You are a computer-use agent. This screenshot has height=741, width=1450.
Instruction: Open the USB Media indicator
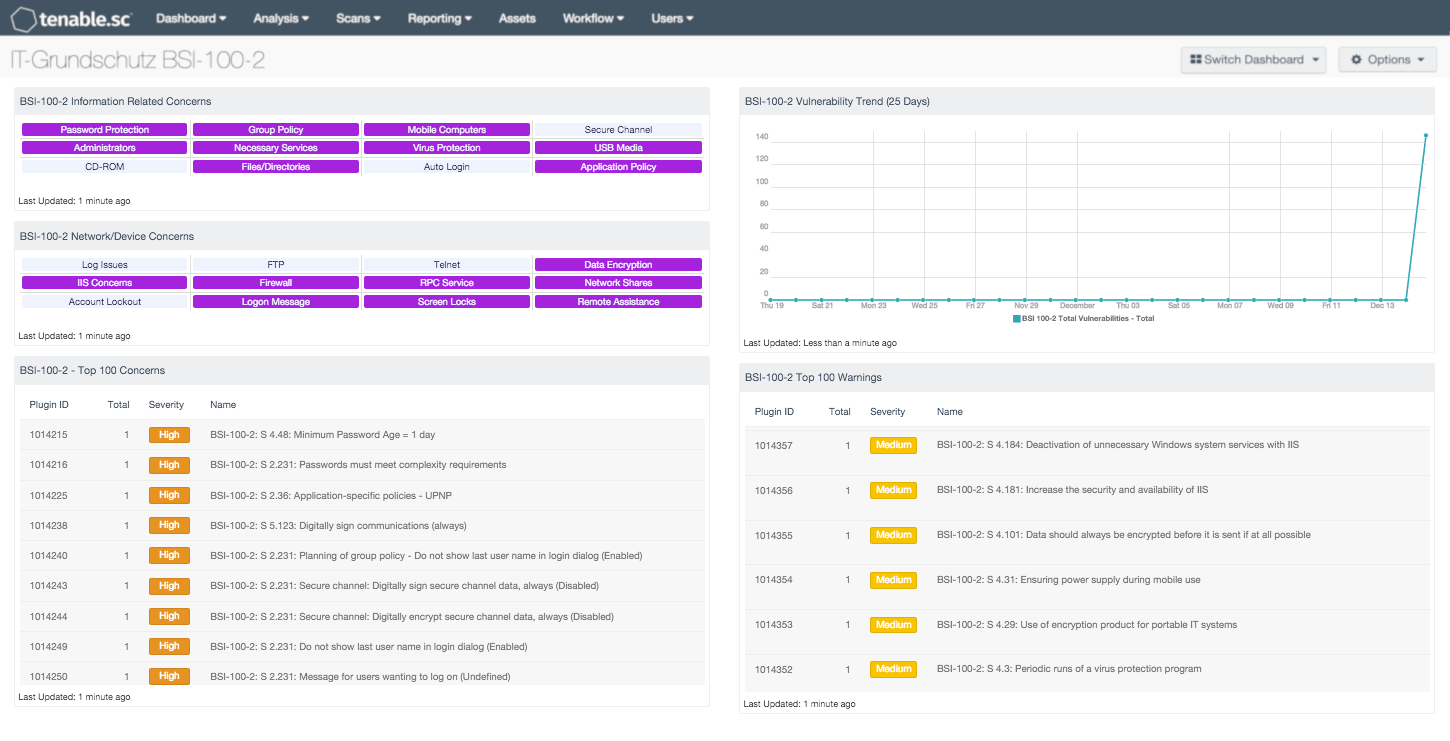618,148
